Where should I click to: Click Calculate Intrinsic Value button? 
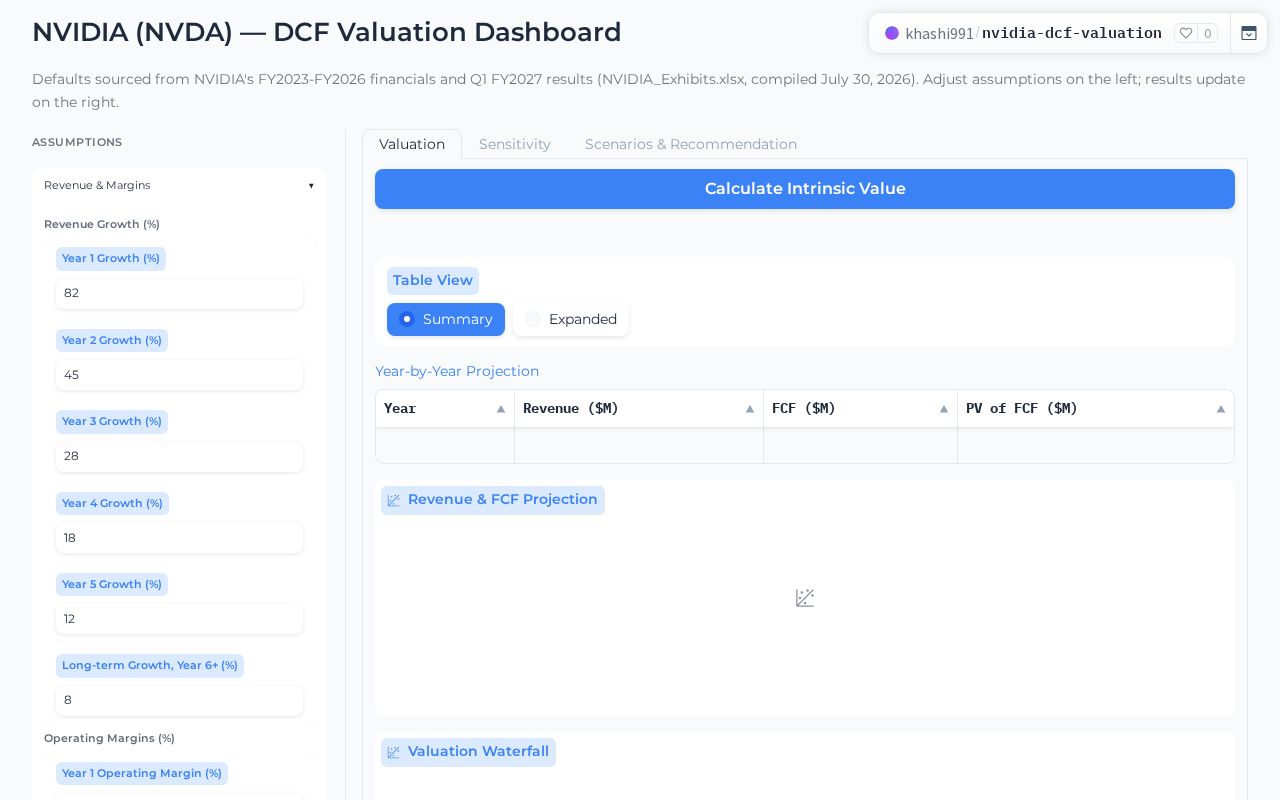pos(805,189)
